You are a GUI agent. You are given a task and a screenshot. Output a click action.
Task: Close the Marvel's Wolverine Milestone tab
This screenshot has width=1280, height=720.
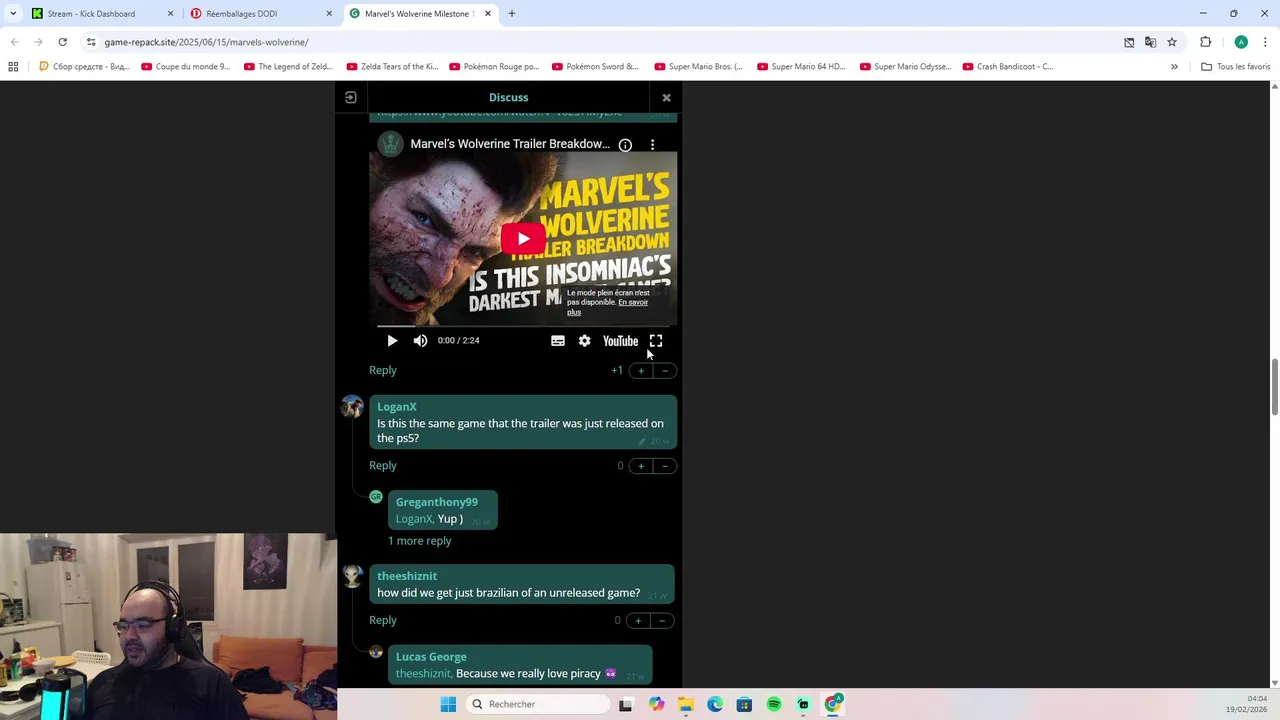click(x=488, y=14)
